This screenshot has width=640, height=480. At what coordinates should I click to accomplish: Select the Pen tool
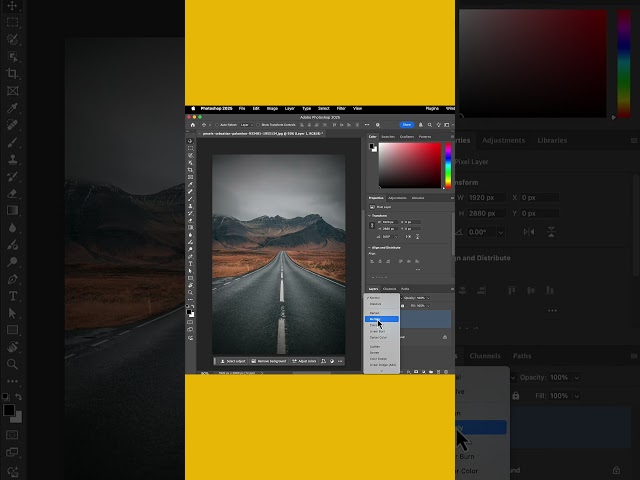tap(190, 257)
